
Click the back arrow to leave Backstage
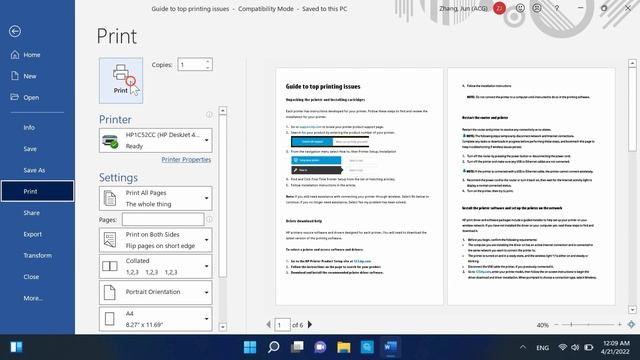[x=15, y=31]
